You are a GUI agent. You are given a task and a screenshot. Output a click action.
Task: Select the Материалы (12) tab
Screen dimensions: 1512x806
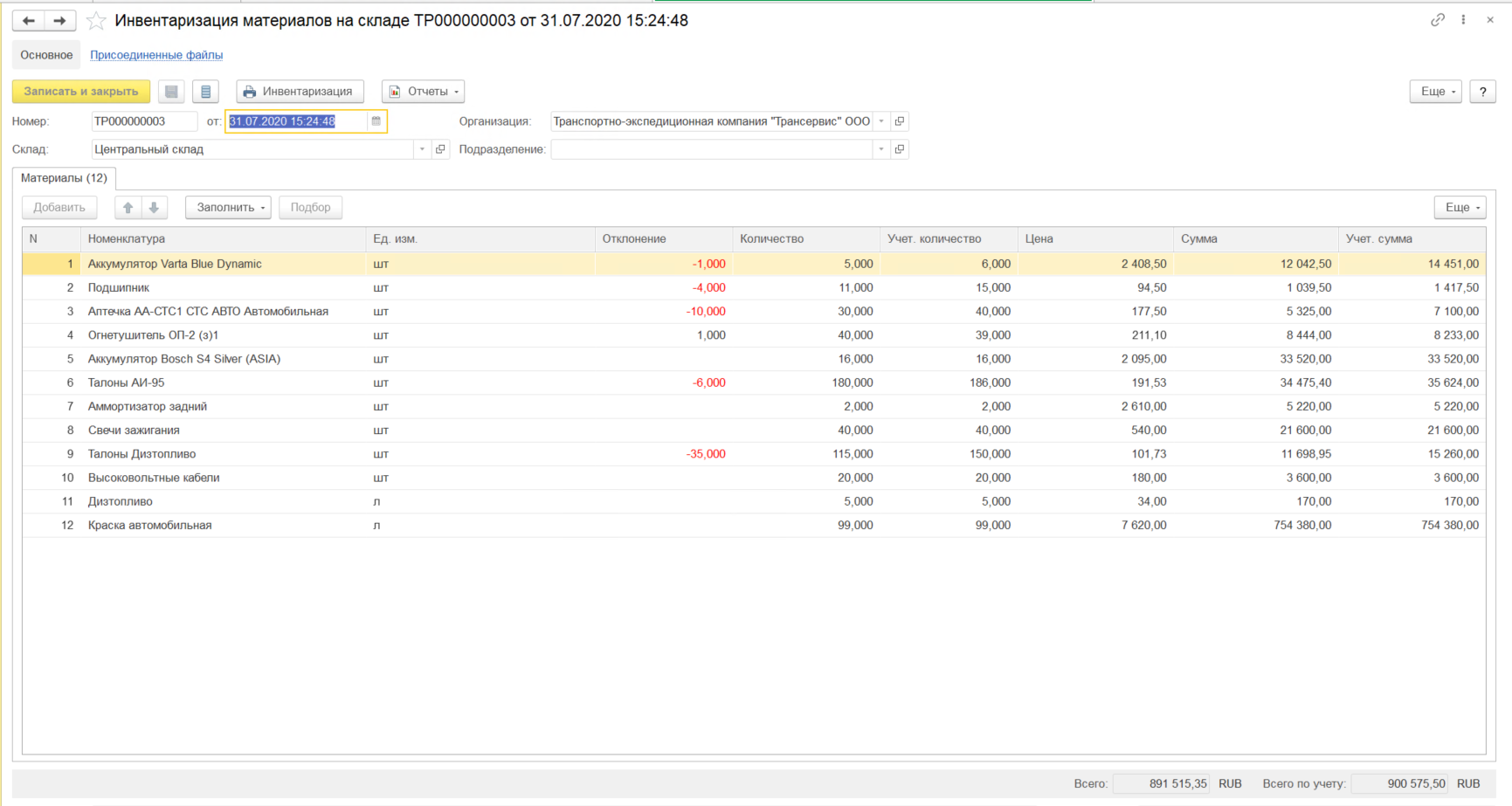64,178
